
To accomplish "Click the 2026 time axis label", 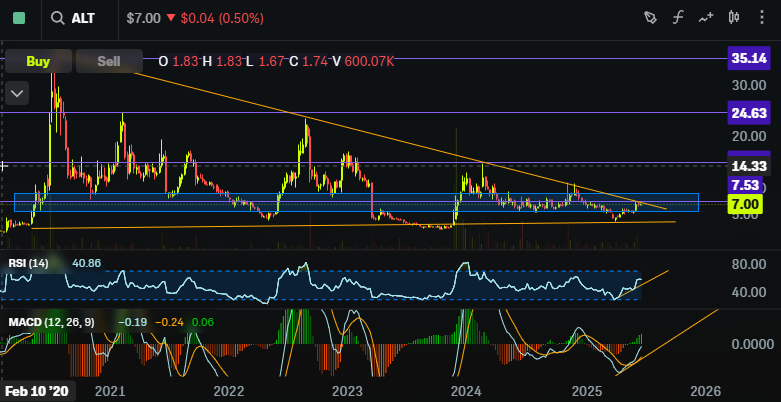I will pos(705,391).
